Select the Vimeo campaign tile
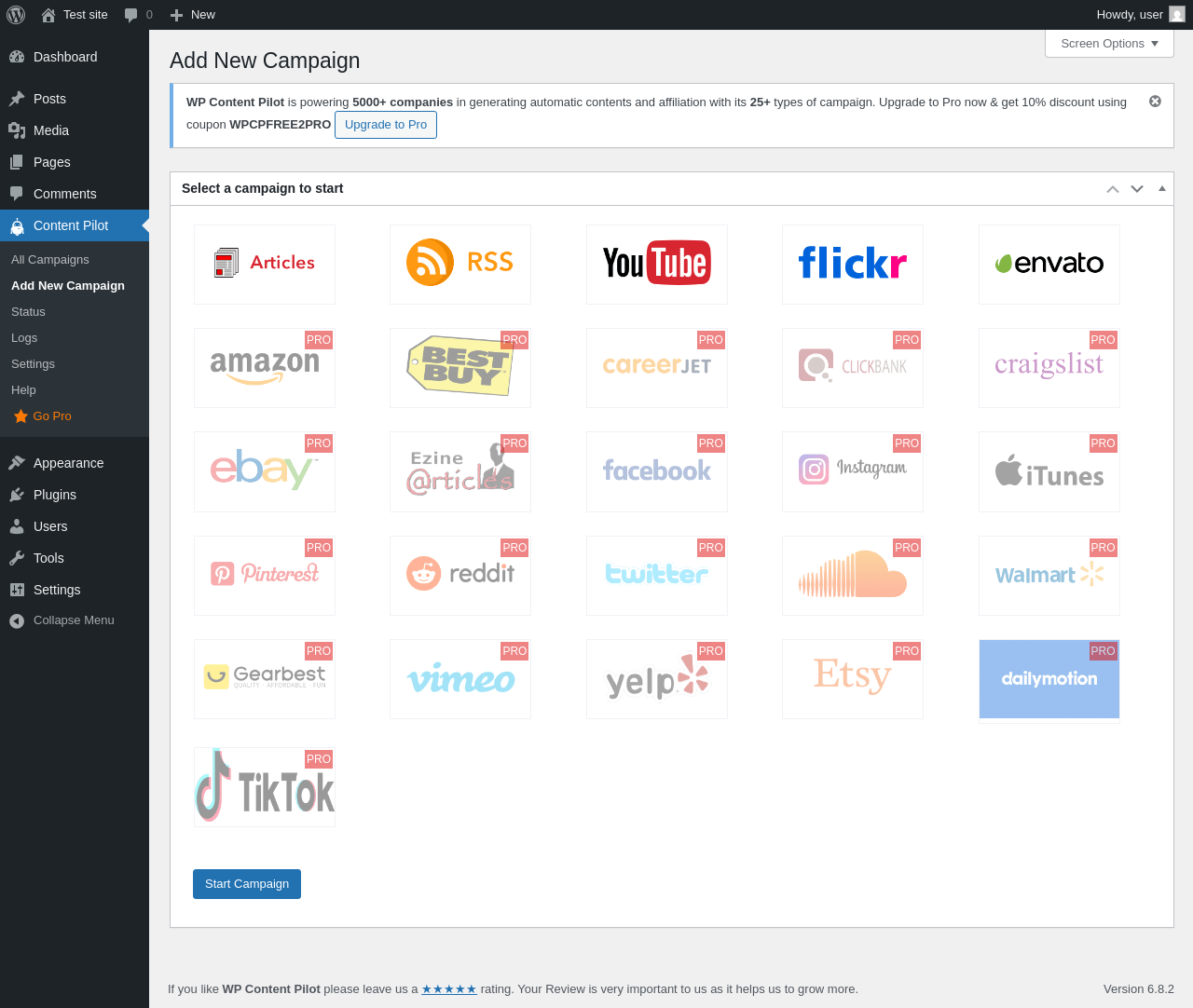1193x1008 pixels. tap(460, 679)
